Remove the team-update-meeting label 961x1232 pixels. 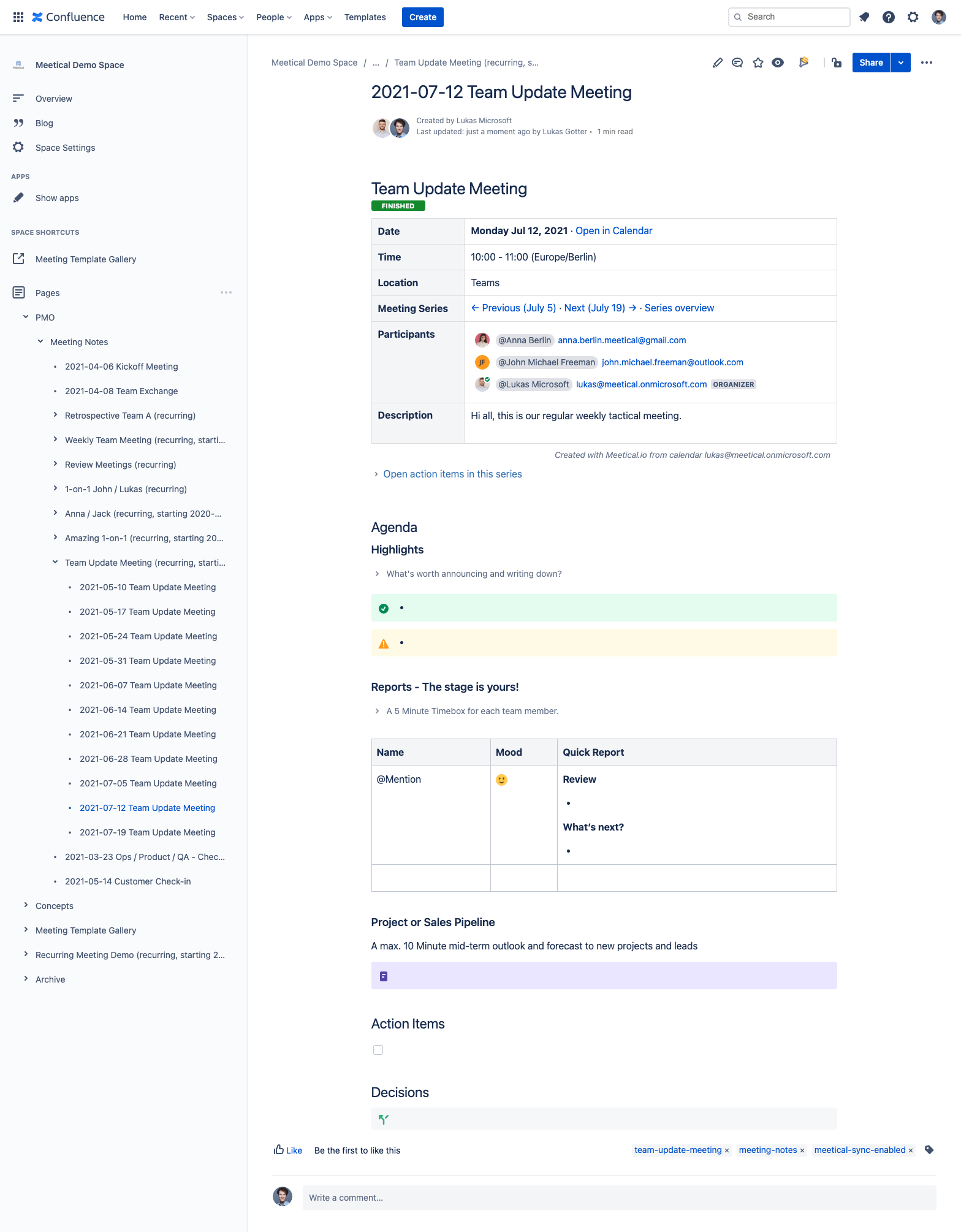click(x=727, y=1150)
